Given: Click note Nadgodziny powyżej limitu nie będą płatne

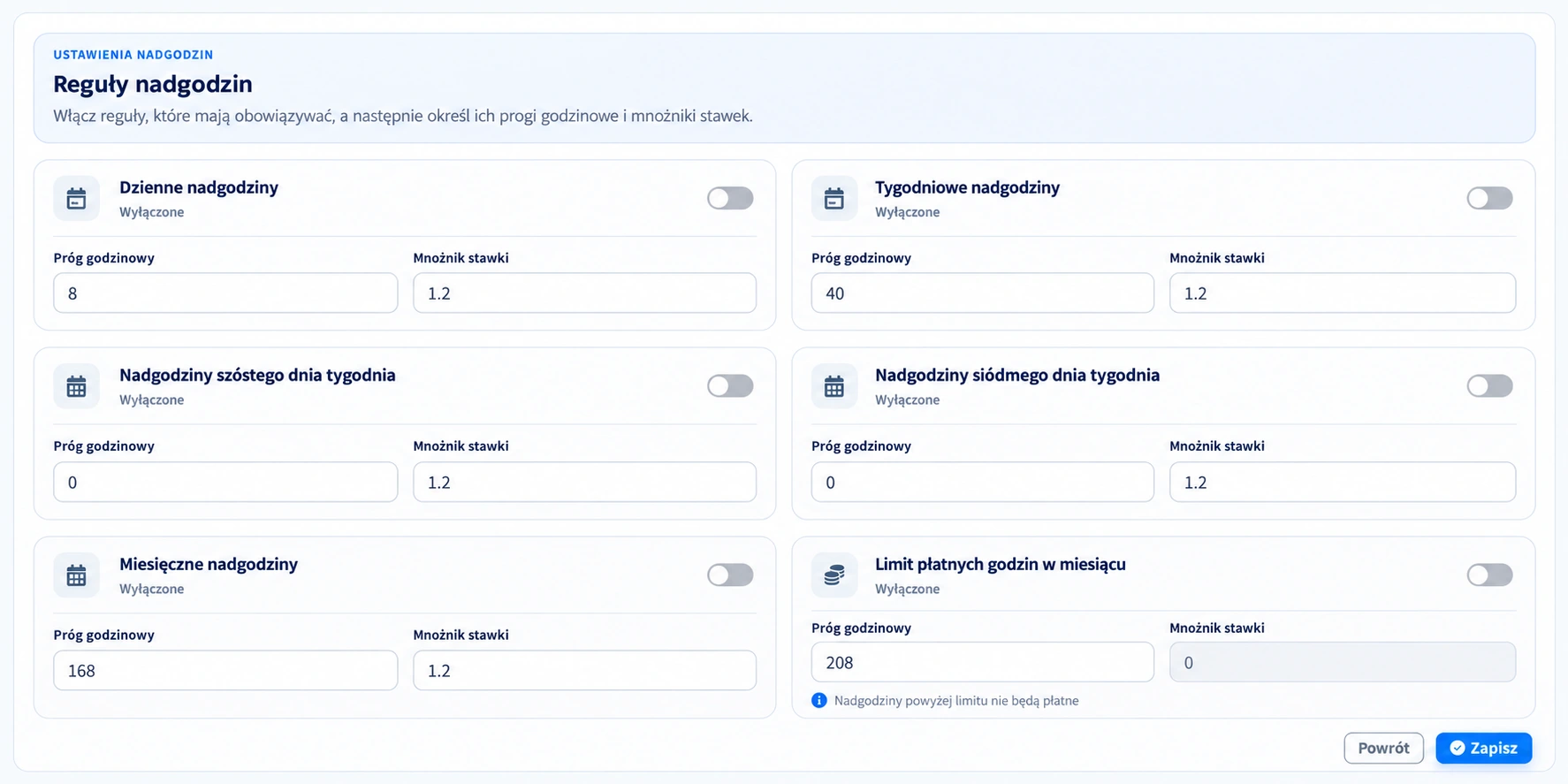Looking at the screenshot, I should tap(956, 701).
